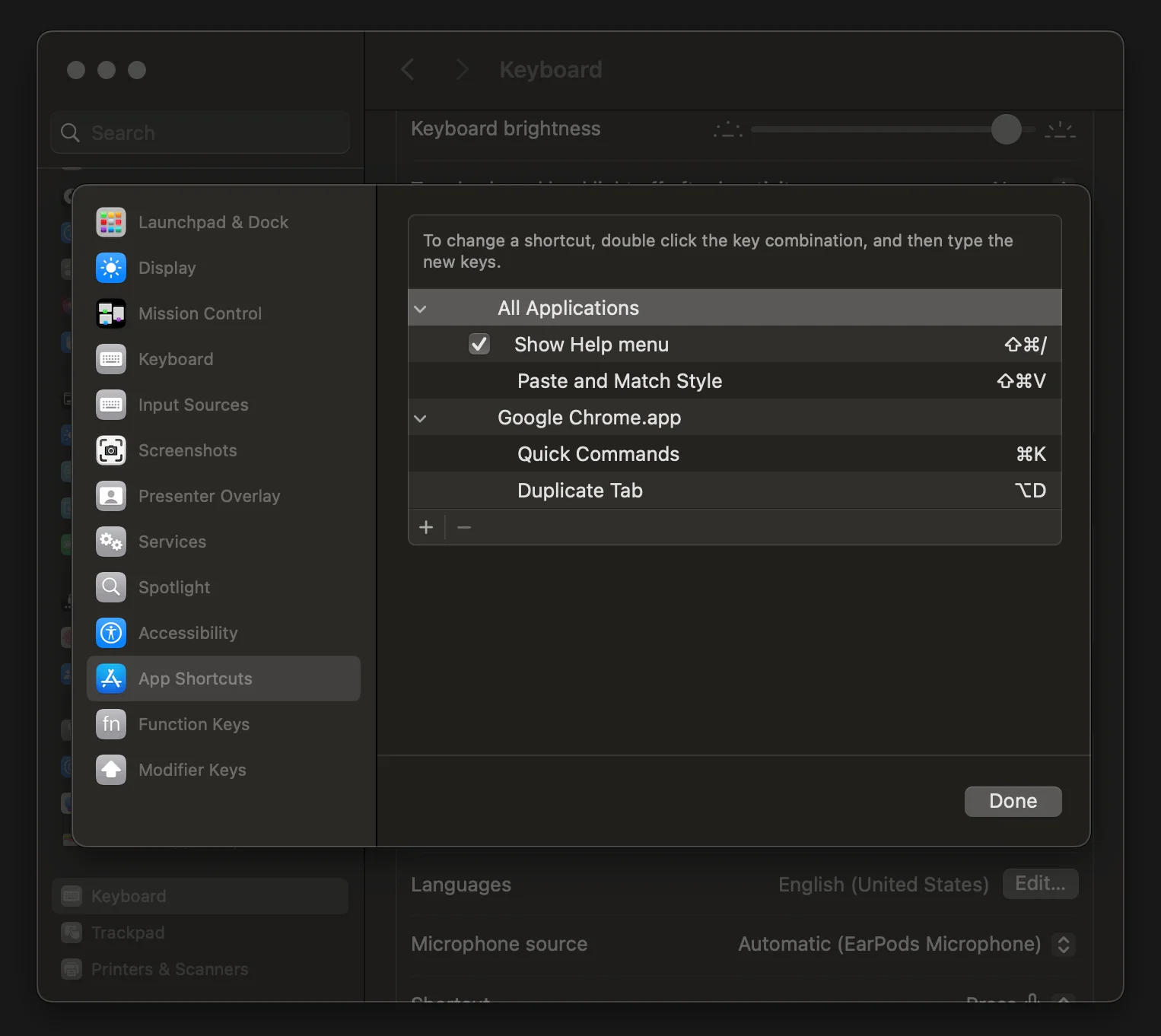
Task: Click the Spotlight magnifier icon
Action: point(111,587)
